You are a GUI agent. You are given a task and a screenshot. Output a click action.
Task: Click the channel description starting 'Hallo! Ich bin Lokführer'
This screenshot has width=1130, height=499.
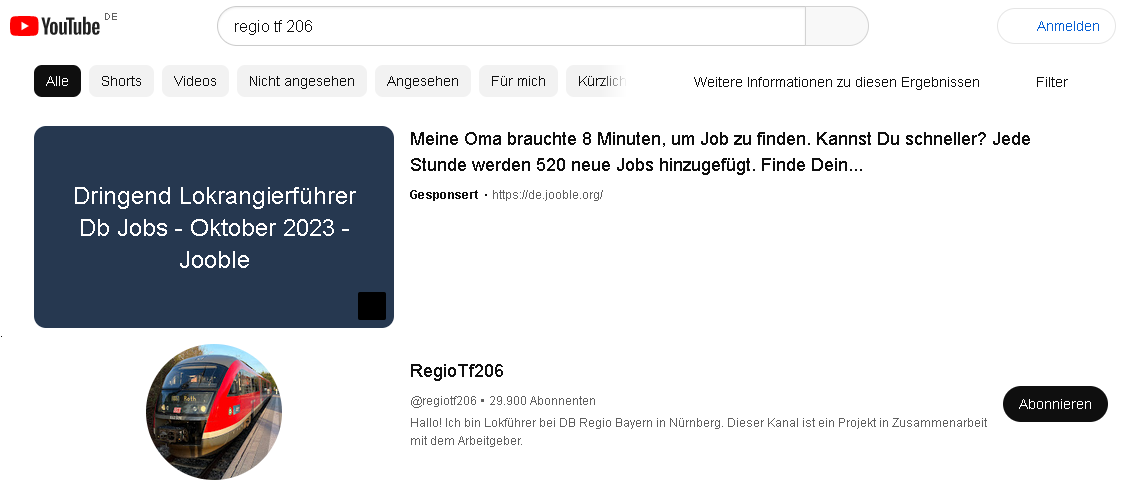tap(698, 431)
